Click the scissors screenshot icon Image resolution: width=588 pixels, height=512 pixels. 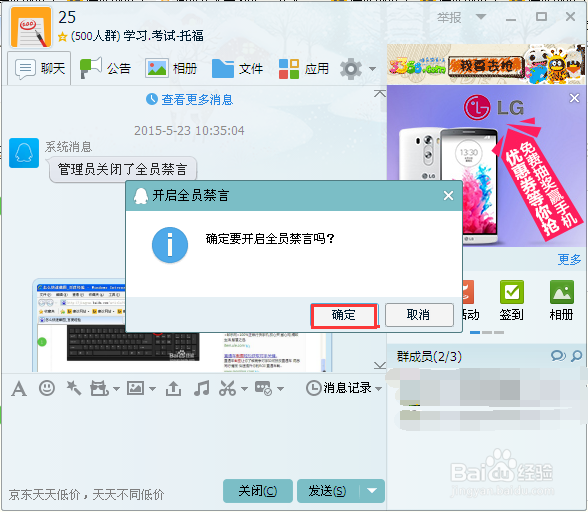coord(228,388)
